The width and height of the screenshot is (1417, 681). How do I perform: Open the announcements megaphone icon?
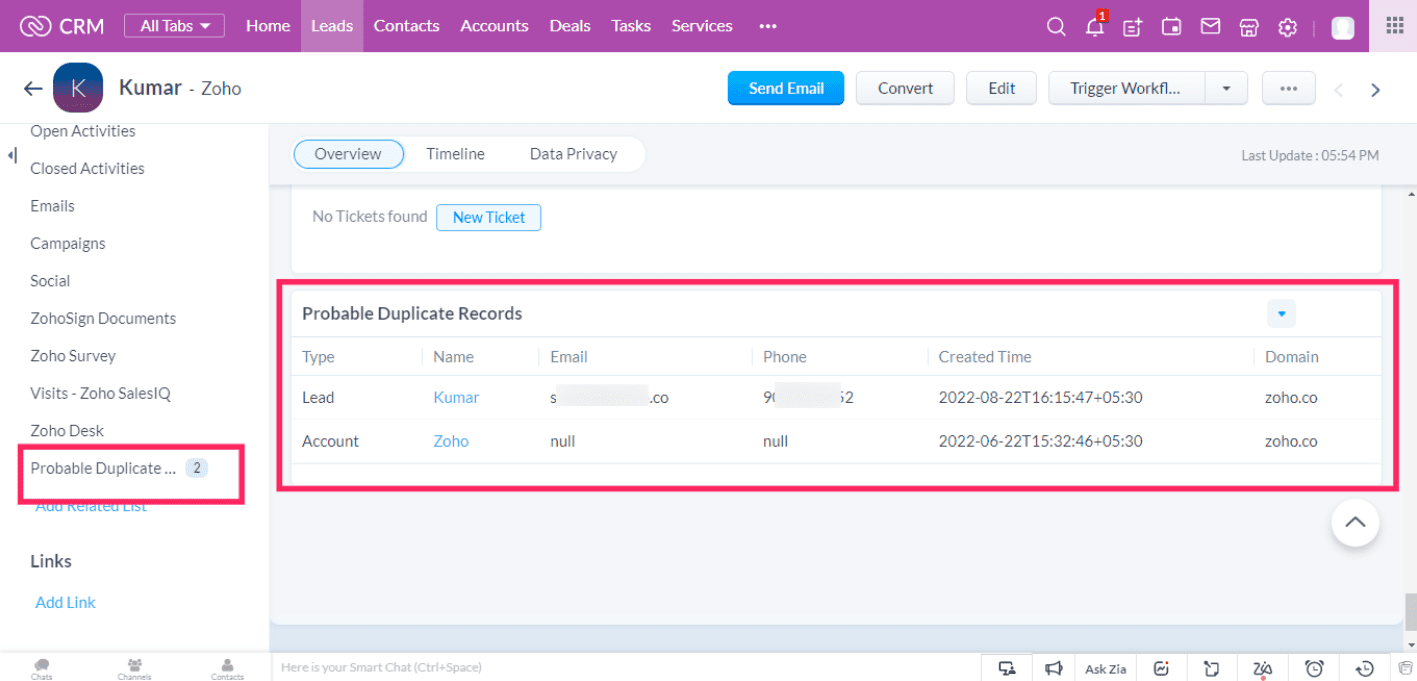point(1054,668)
